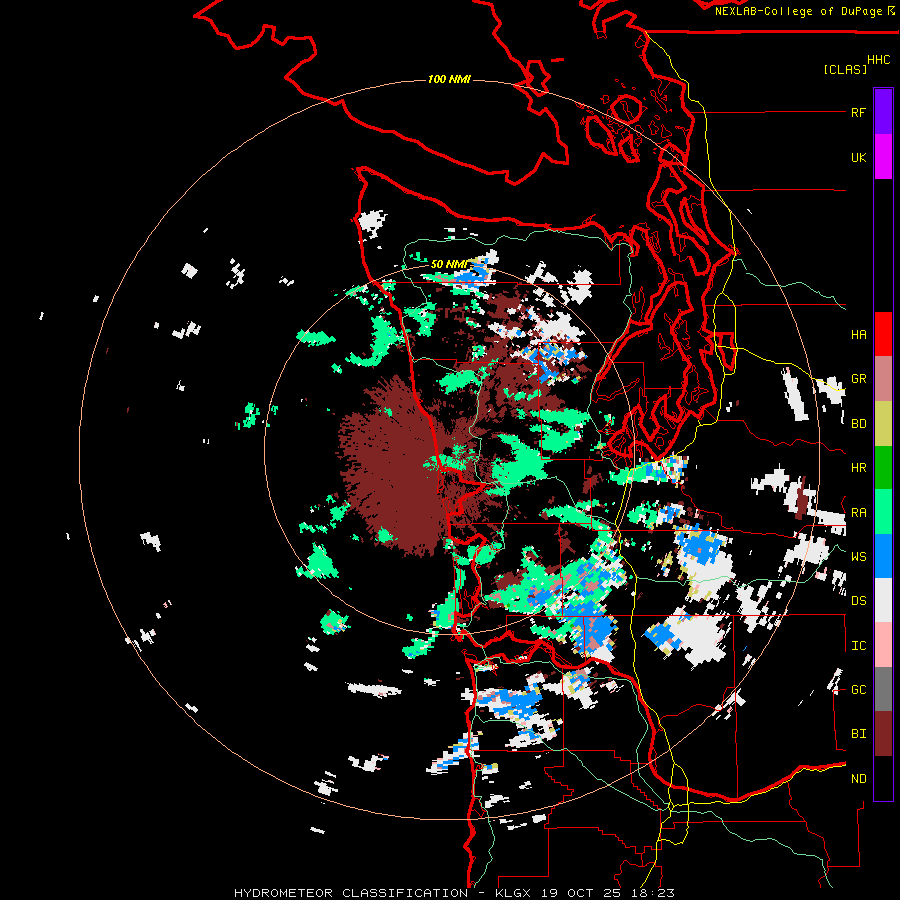Click the dark green HR swatch
Screen dimensions: 900x900
(883, 467)
